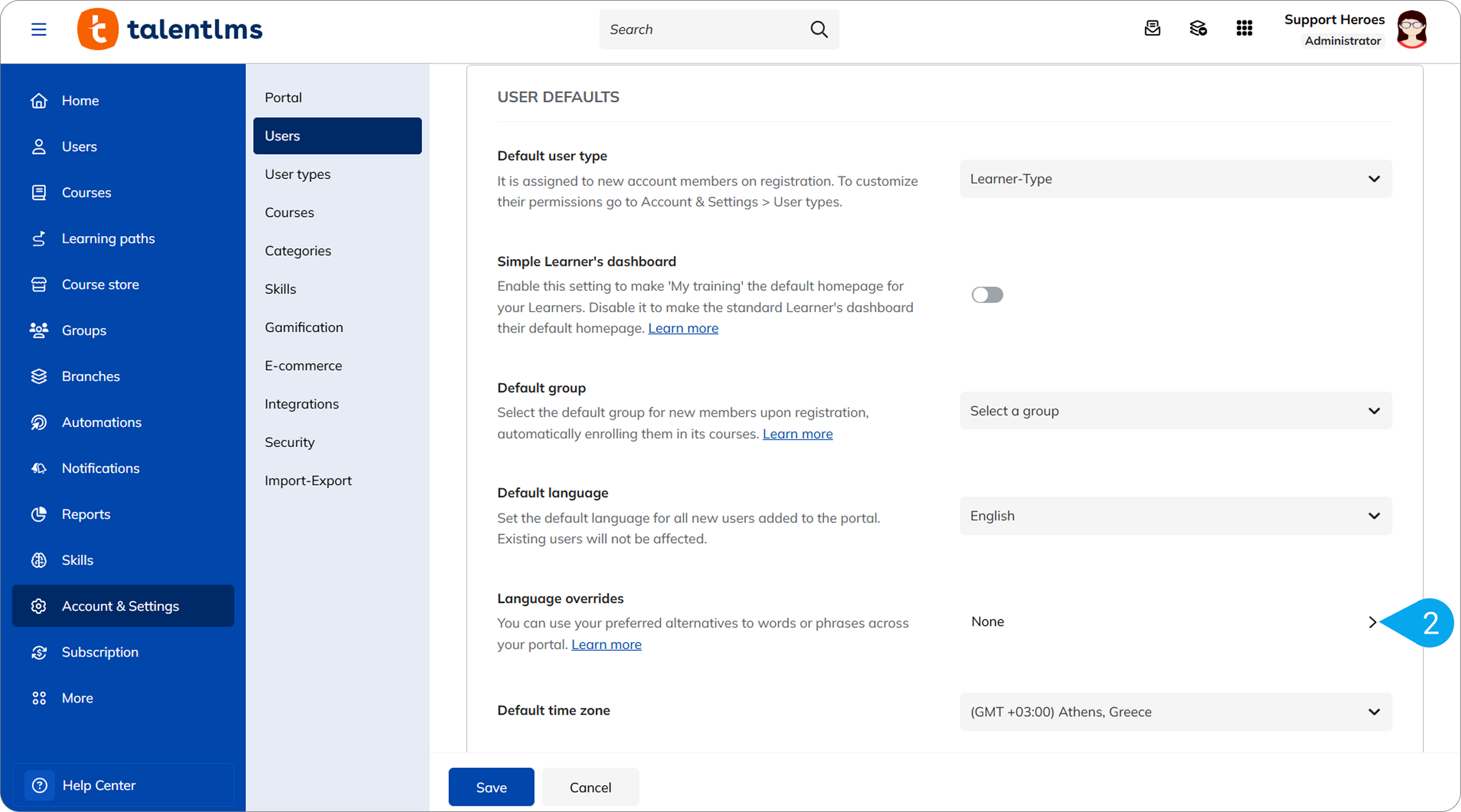1461x812 pixels.
Task: Open the Courses settings tab
Action: 338,212
